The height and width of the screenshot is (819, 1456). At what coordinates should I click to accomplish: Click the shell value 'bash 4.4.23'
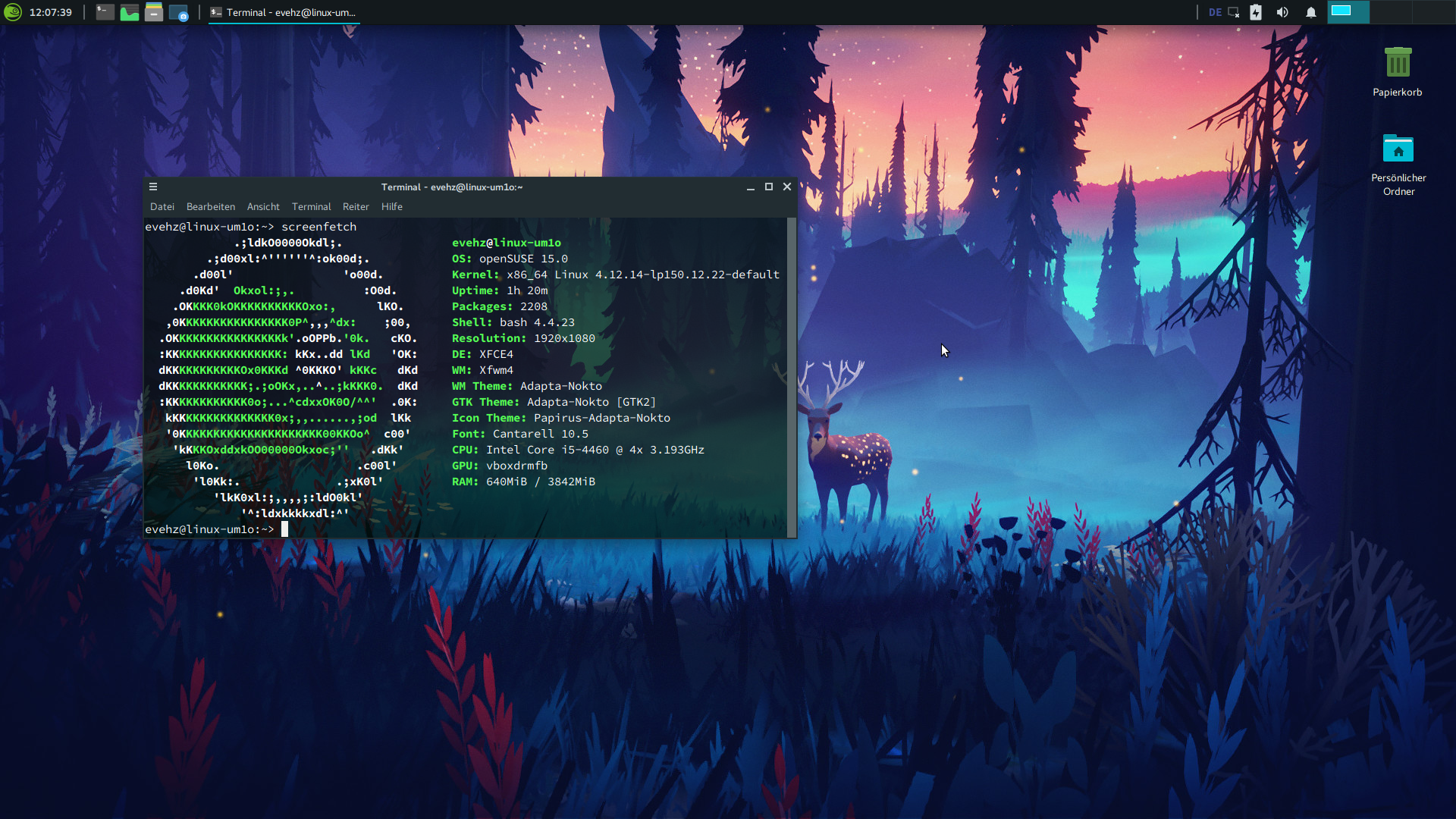click(537, 322)
